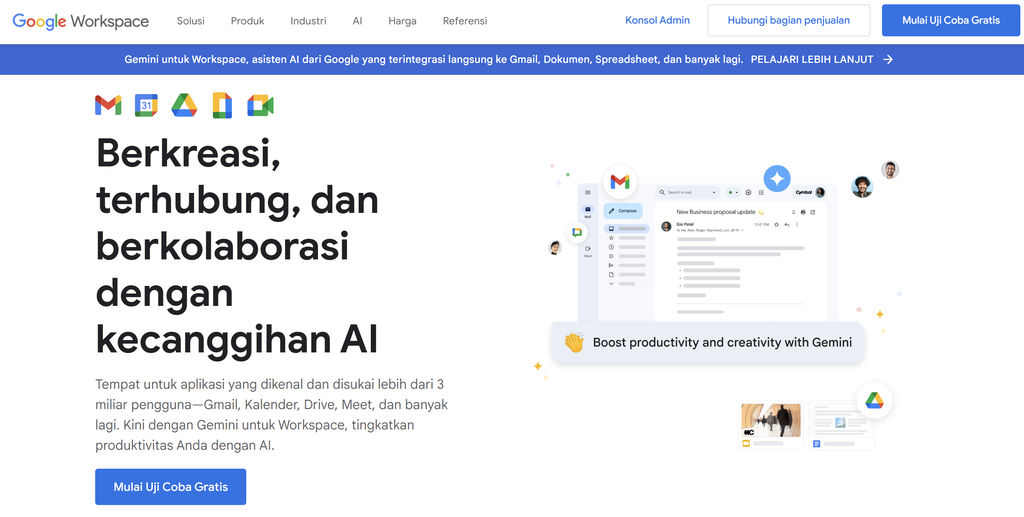This screenshot has height=517, width=1024.
Task: Click the Google Meet icon above the headline
Action: 260,105
